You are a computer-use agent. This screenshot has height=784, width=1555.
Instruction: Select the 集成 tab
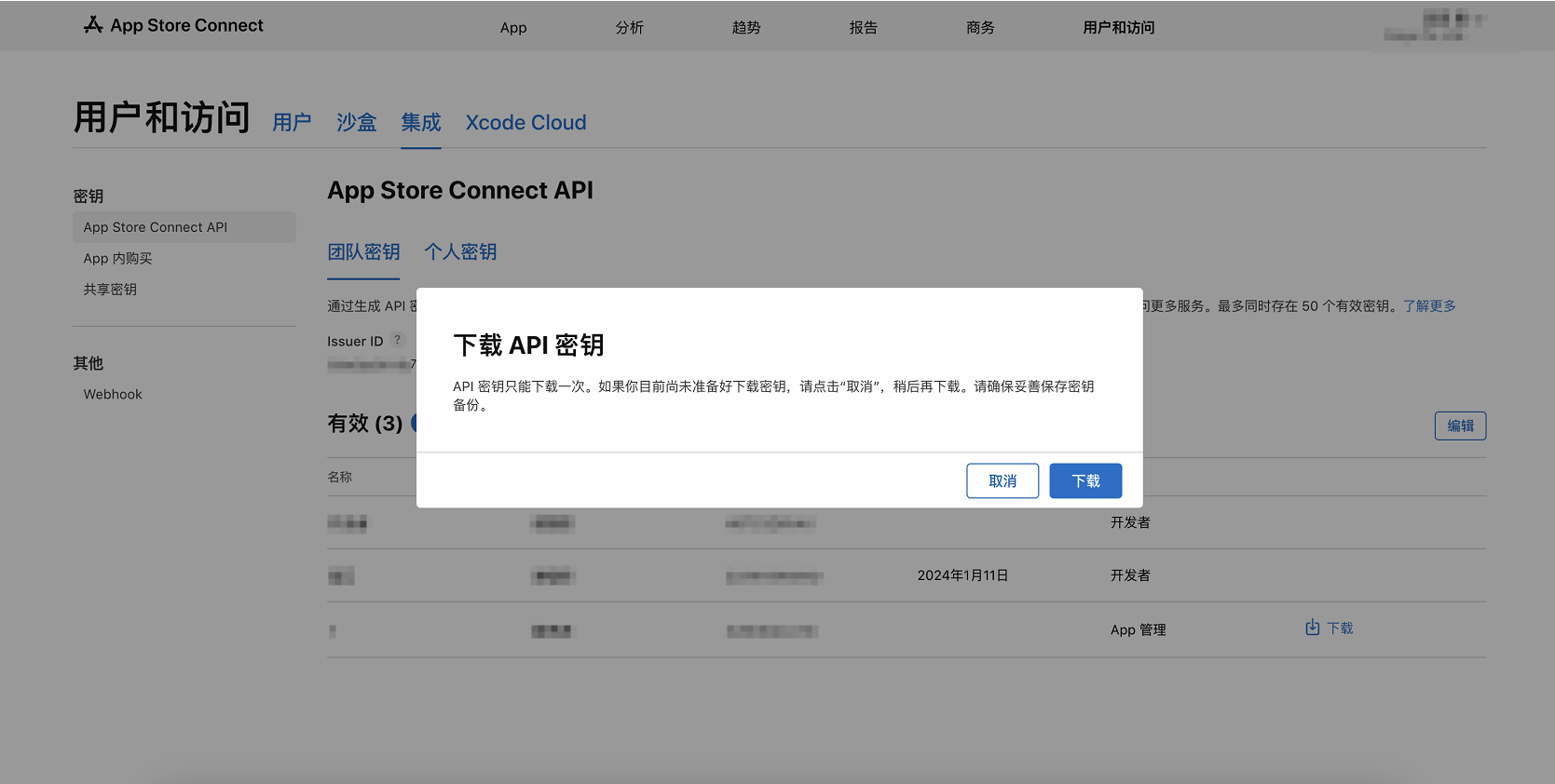coord(421,122)
